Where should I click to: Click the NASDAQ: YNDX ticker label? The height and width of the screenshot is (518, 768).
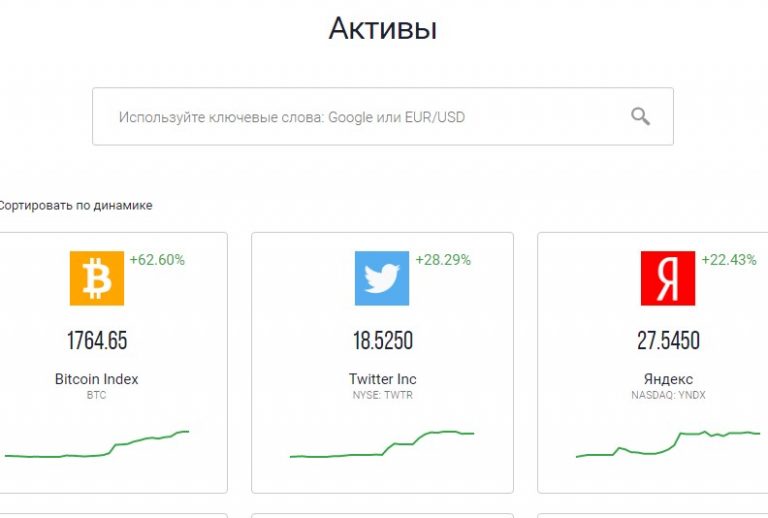[668, 395]
